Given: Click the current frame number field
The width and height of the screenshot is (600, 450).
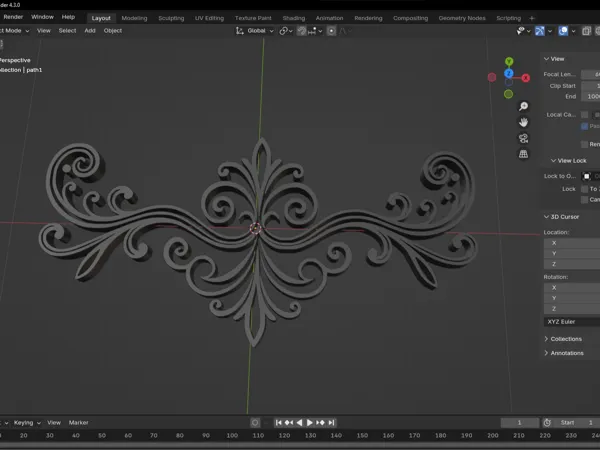Looking at the screenshot, I should coord(520,422).
